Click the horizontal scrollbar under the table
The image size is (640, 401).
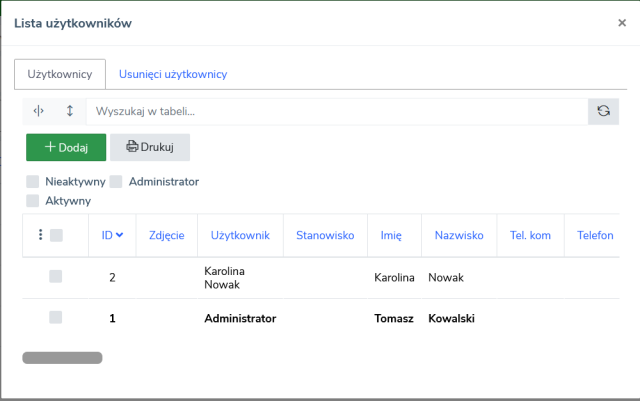coord(62,358)
